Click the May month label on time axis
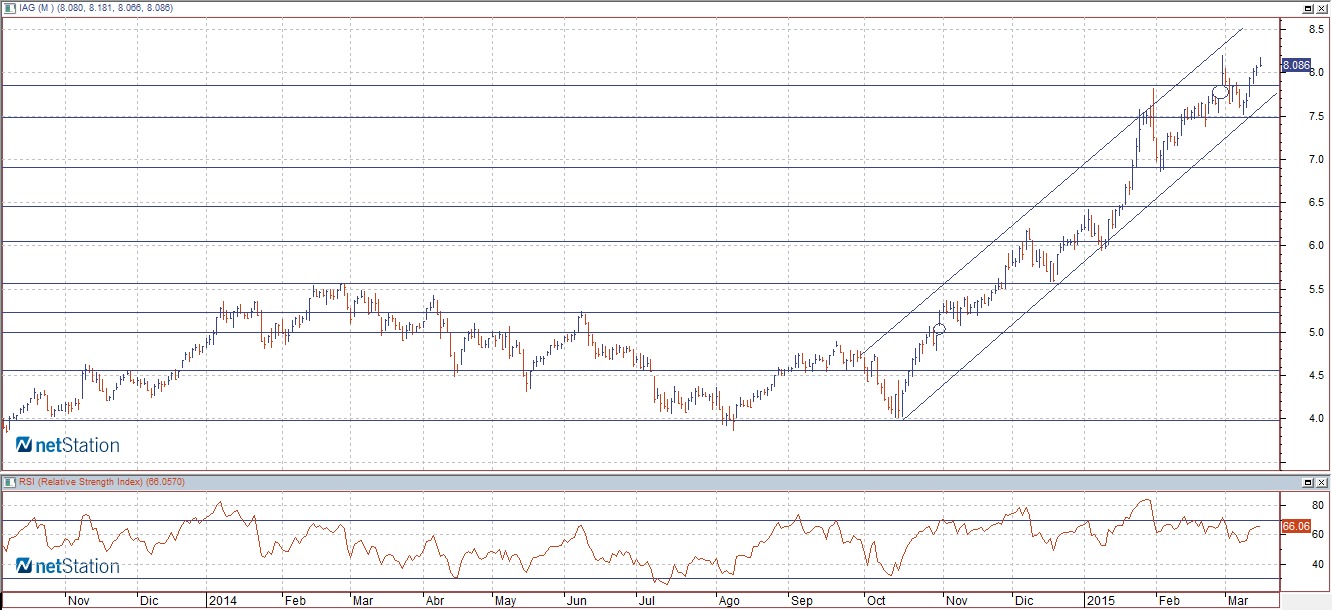The width and height of the screenshot is (1332, 610). coord(506,602)
